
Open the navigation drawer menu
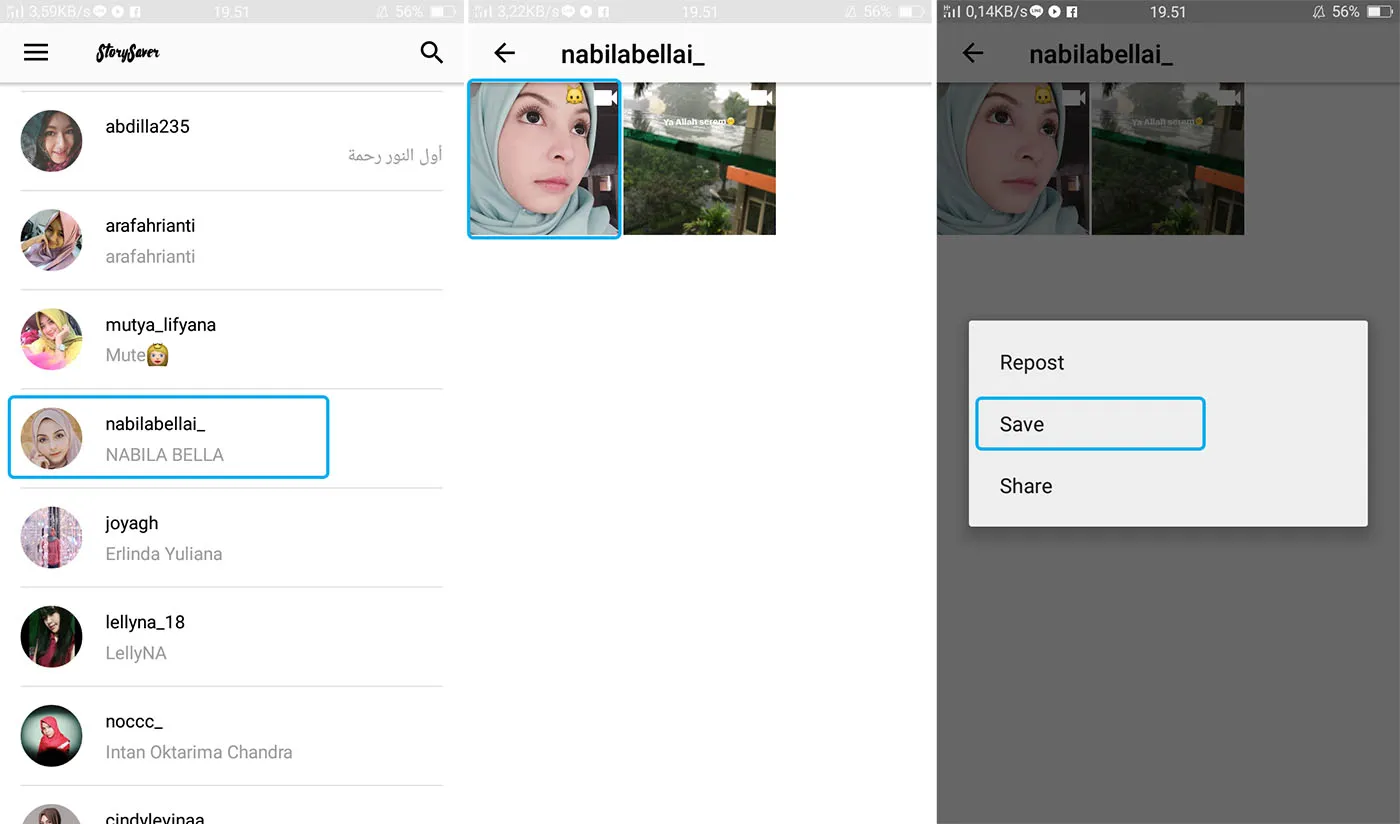click(x=36, y=53)
